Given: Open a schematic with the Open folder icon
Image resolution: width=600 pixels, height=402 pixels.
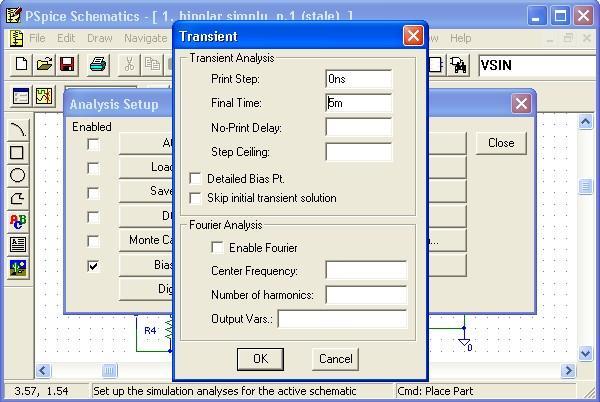Looking at the screenshot, I should [x=44, y=65].
